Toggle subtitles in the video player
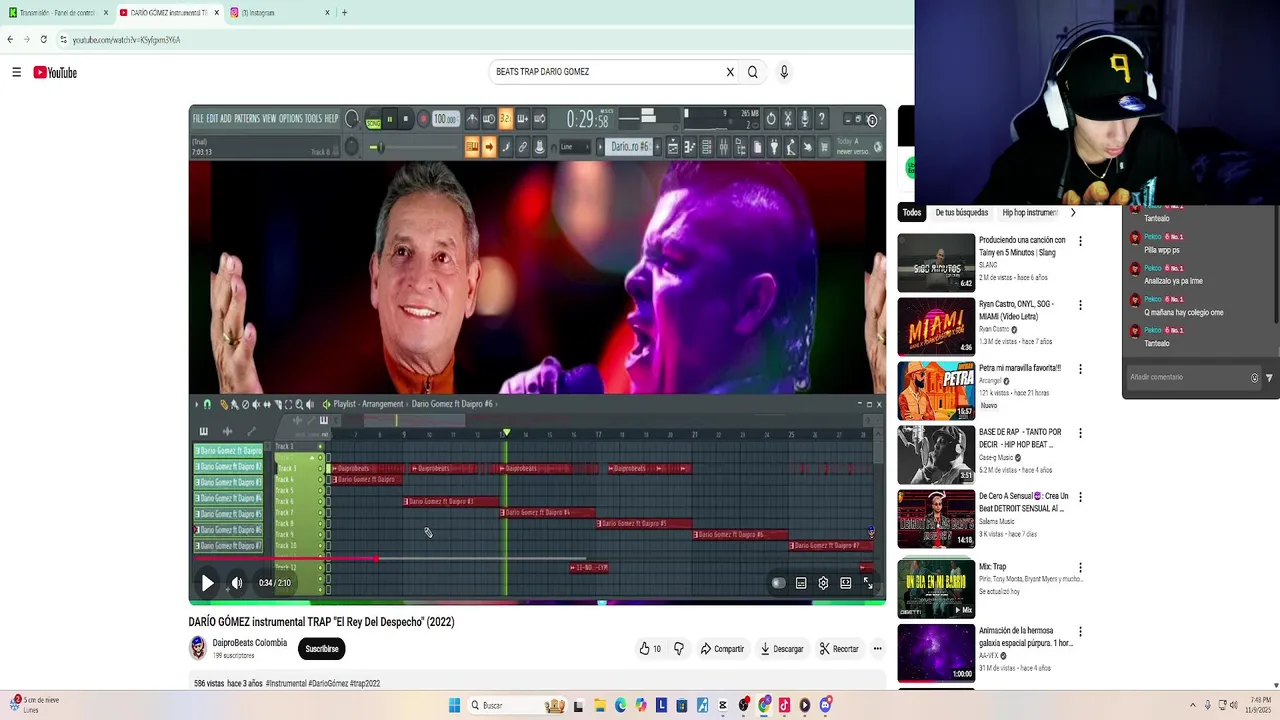The image size is (1280, 720). click(801, 583)
